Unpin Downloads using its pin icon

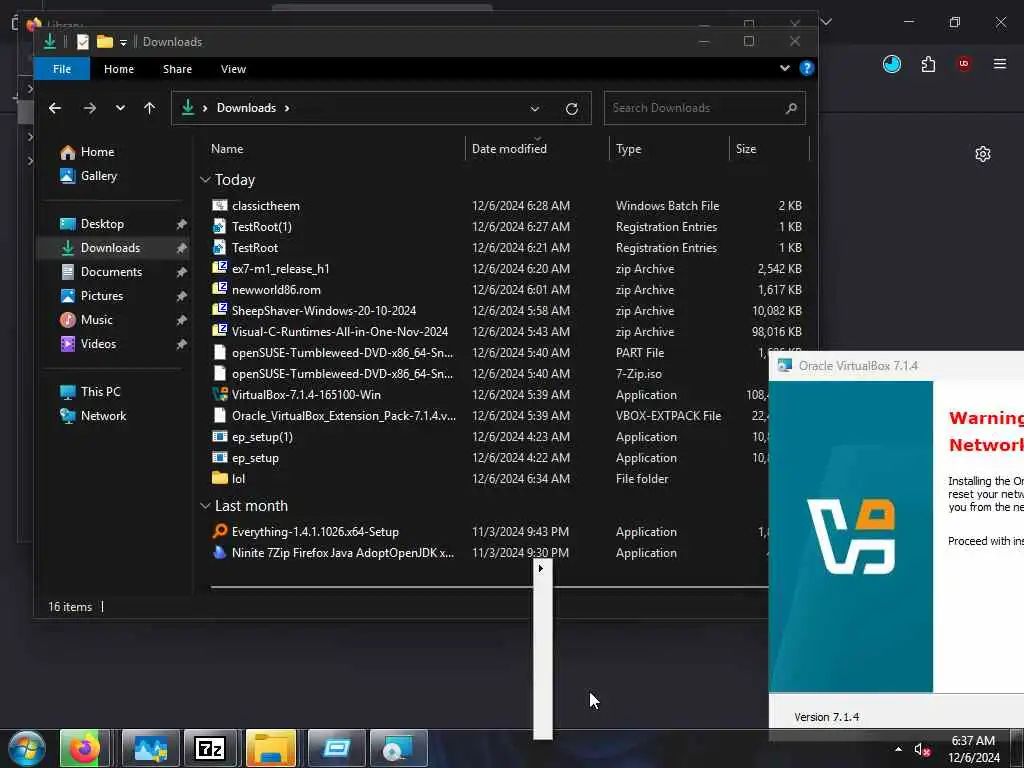pyautogui.click(x=182, y=248)
